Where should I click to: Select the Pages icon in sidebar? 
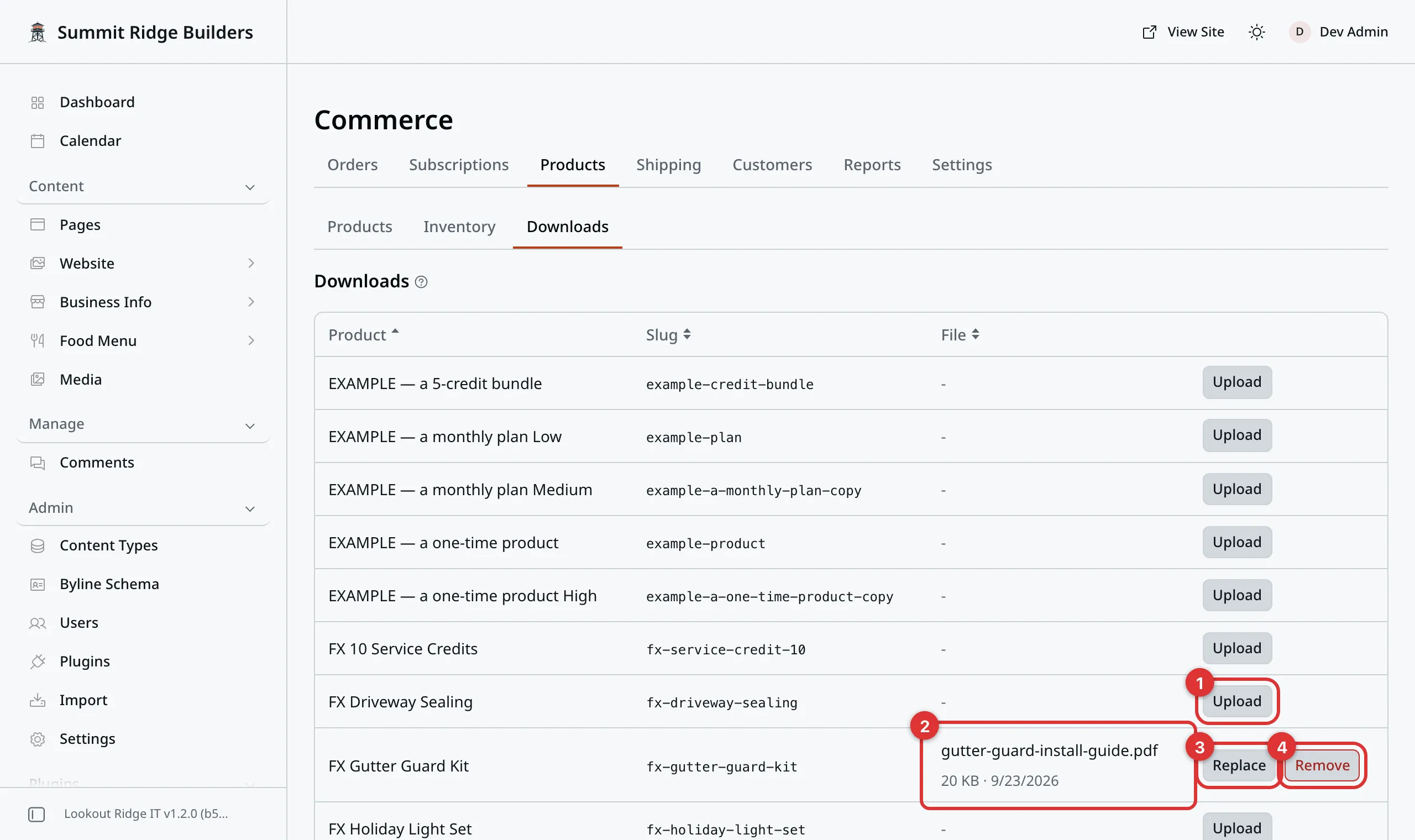coord(38,225)
